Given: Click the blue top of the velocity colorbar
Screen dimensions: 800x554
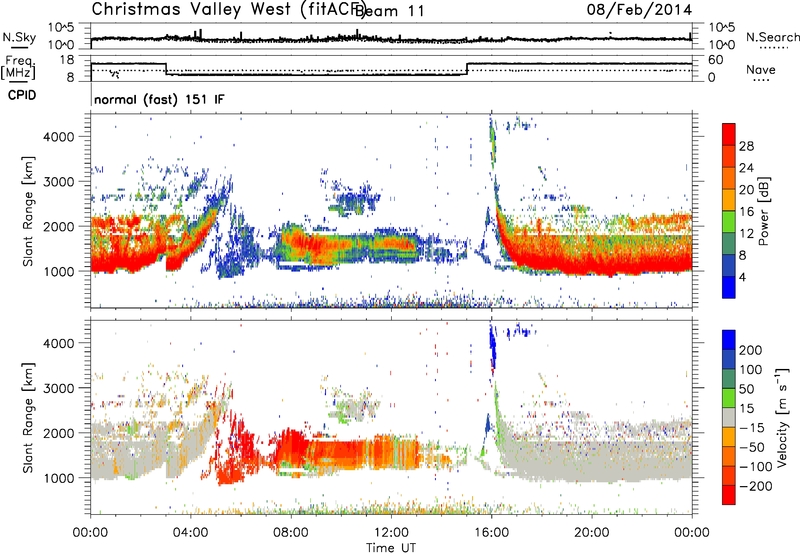Looking at the screenshot, I should click(729, 340).
